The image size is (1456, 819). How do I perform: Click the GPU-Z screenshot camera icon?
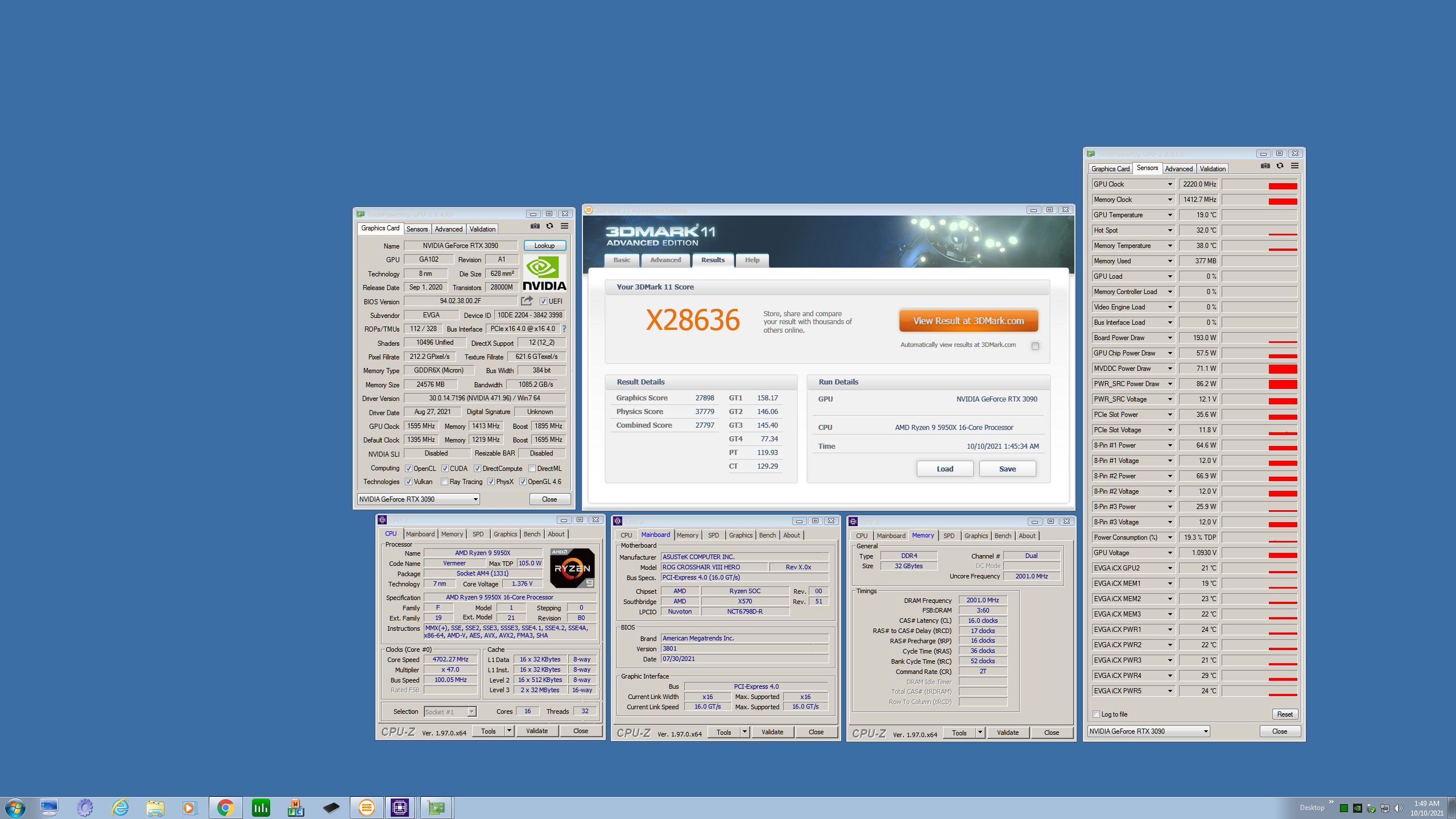[535, 226]
